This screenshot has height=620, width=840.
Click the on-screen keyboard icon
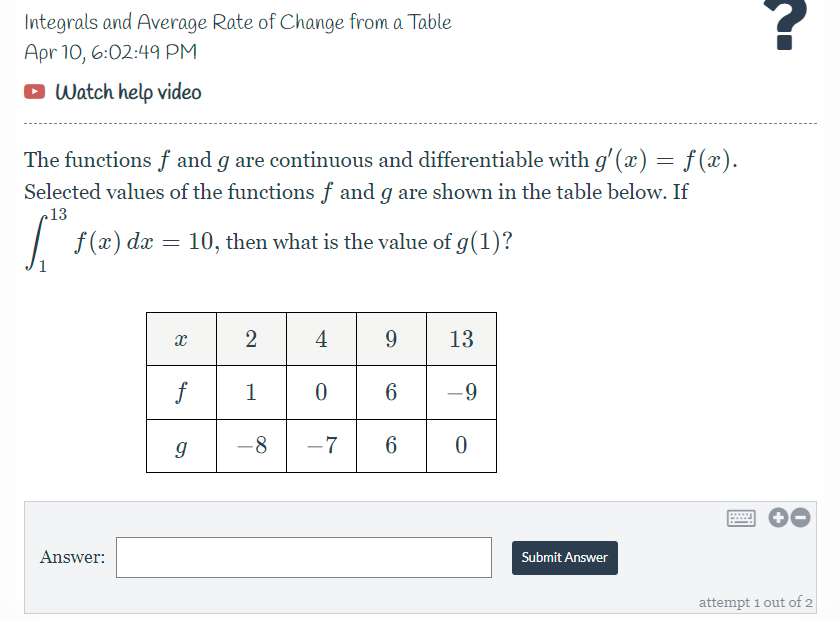pyautogui.click(x=741, y=518)
